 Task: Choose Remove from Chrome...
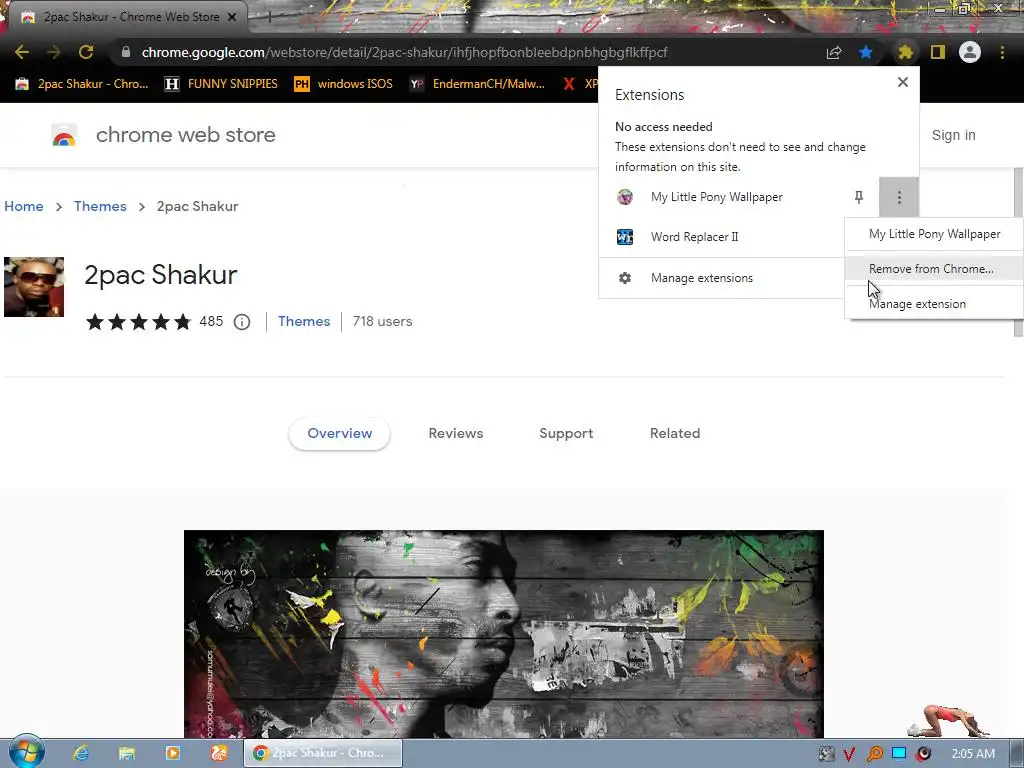pyautogui.click(x=935, y=268)
